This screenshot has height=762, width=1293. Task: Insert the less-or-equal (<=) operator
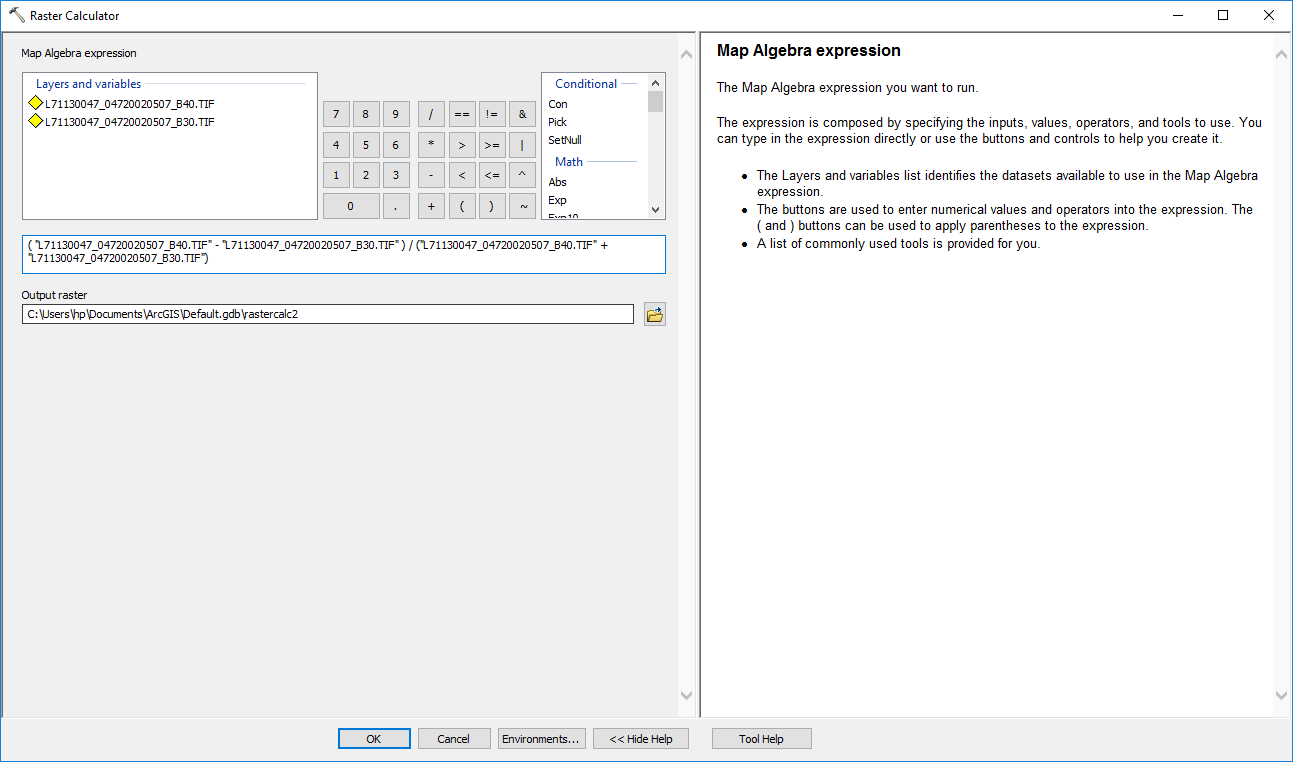(x=492, y=175)
